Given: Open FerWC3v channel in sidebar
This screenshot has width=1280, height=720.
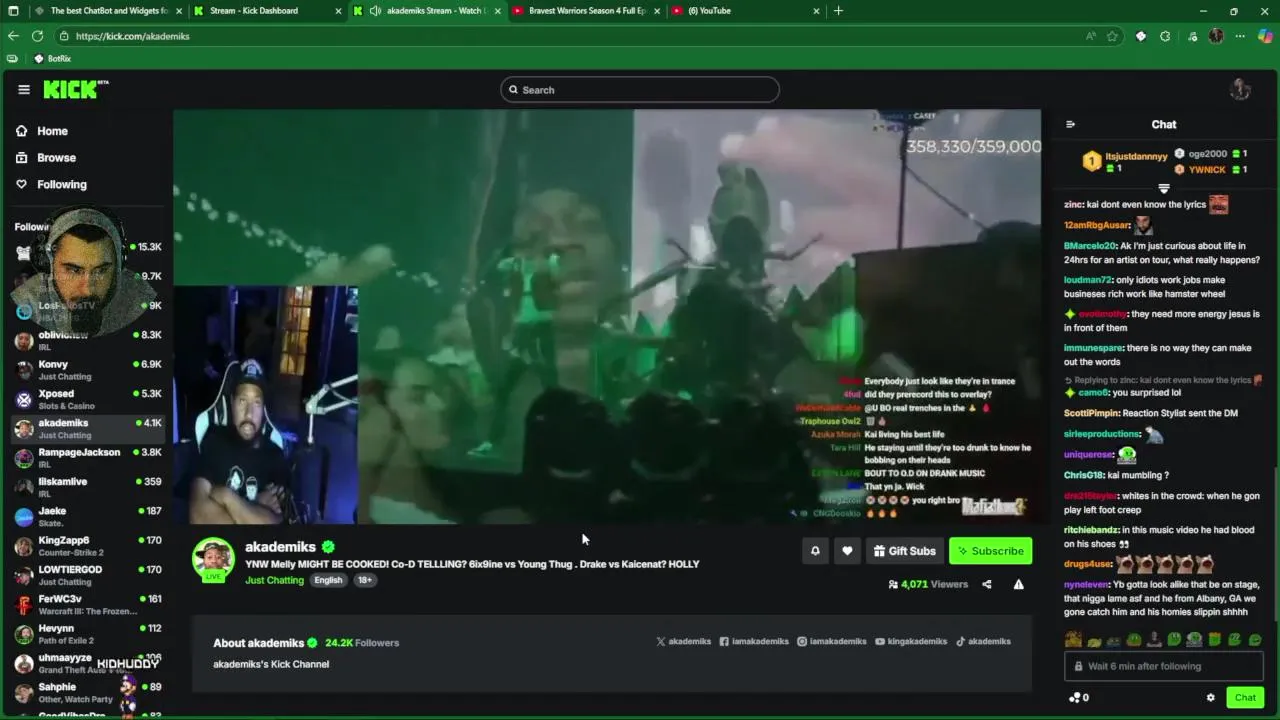Looking at the screenshot, I should 88,604.
